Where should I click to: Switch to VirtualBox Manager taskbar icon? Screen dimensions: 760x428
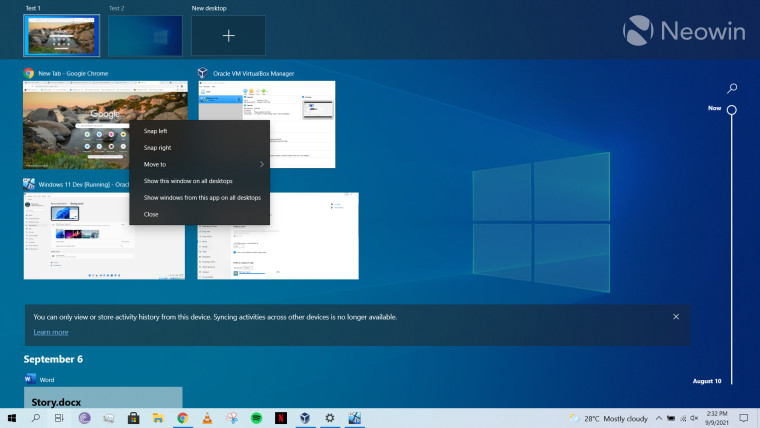tap(305, 418)
